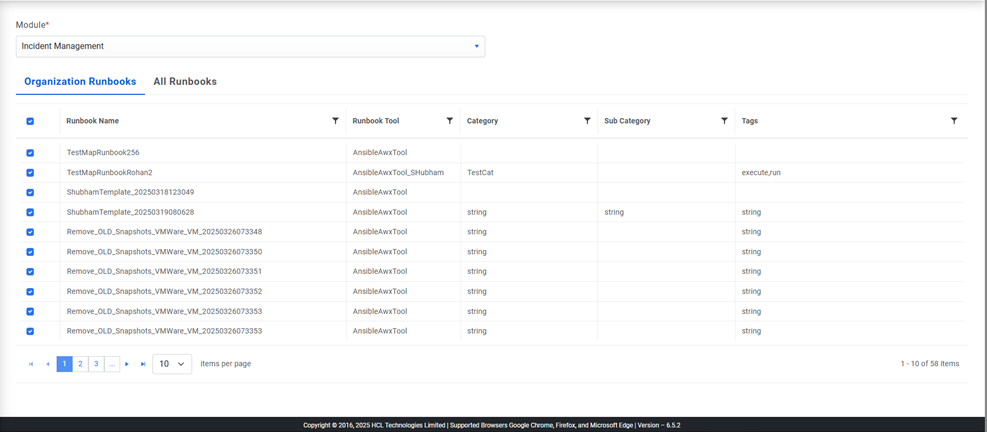Viewport: 987px width, 432px height.
Task: Show more pages ellipsis button
Action: (x=112, y=364)
